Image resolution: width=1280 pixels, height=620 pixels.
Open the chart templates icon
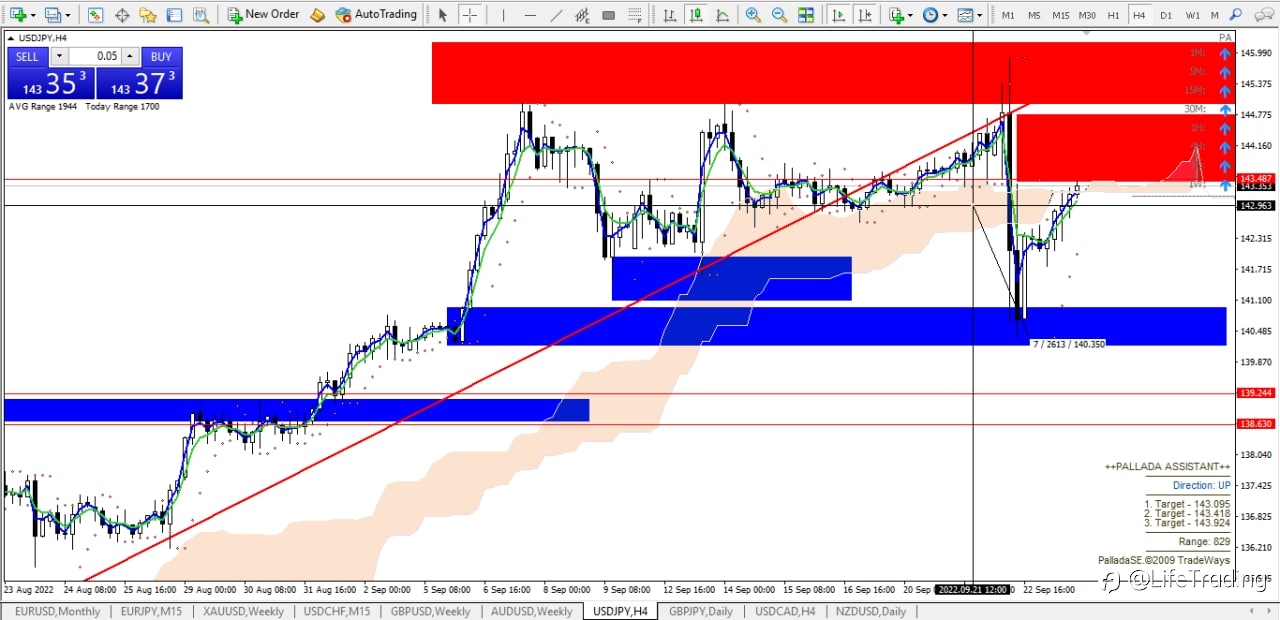[965, 15]
